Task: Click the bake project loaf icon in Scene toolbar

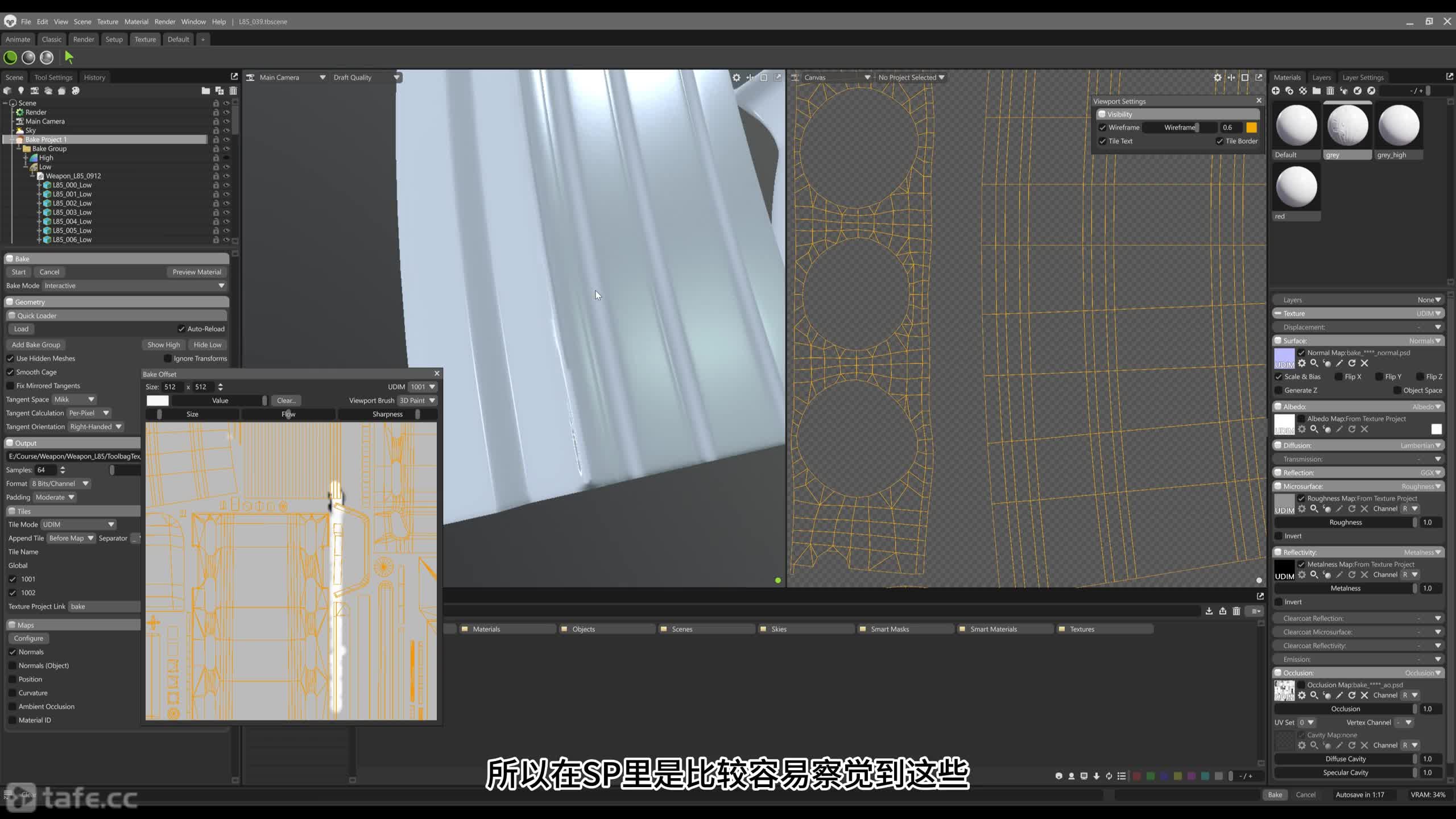Action: (61, 90)
